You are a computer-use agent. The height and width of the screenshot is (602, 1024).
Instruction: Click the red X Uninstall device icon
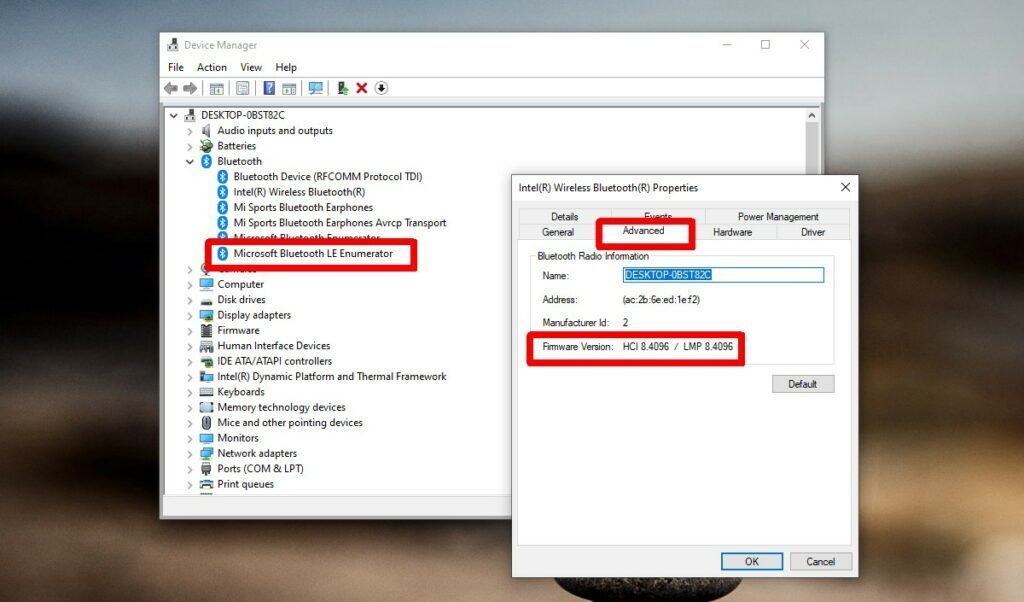(364, 88)
